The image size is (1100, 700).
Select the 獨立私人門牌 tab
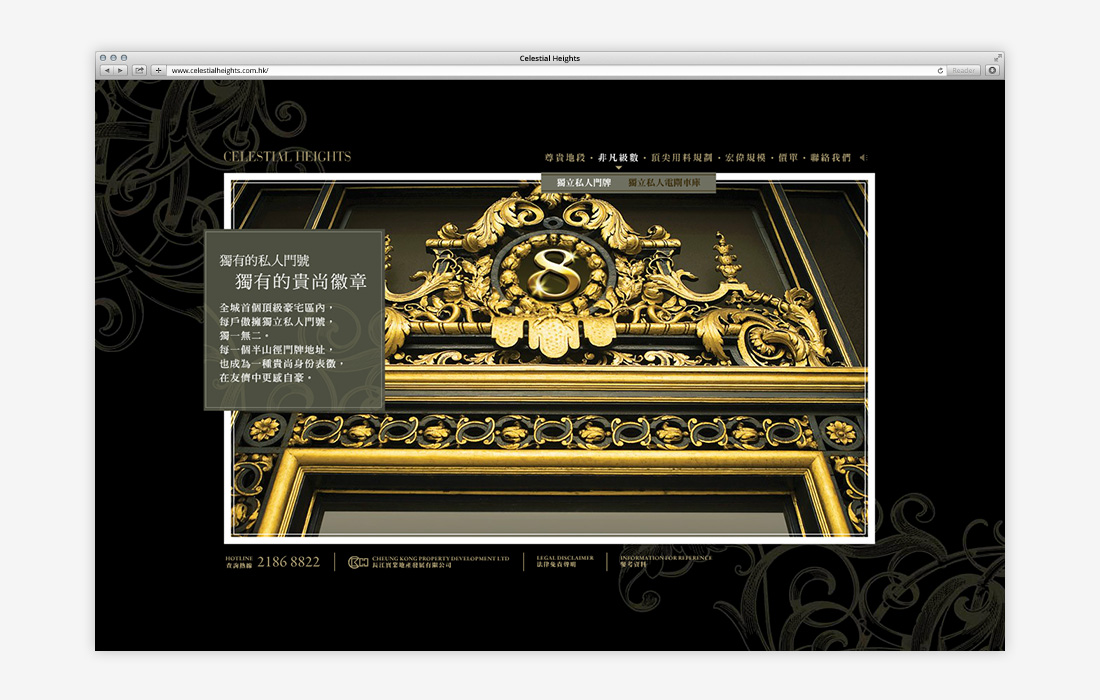point(584,181)
